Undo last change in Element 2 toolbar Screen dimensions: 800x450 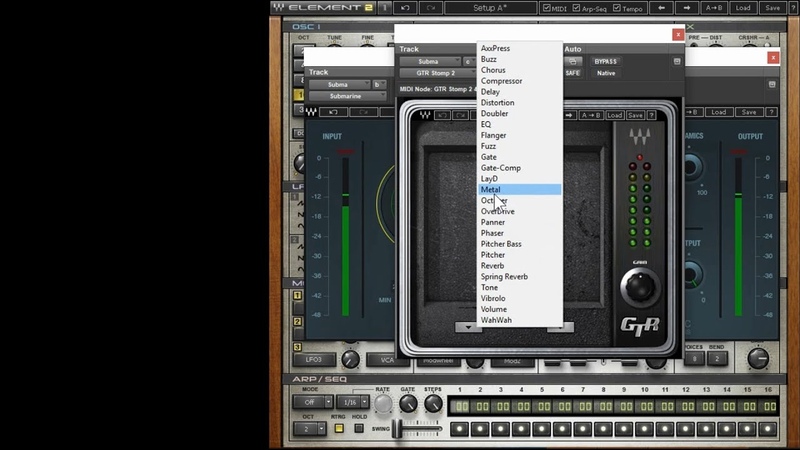coord(405,8)
